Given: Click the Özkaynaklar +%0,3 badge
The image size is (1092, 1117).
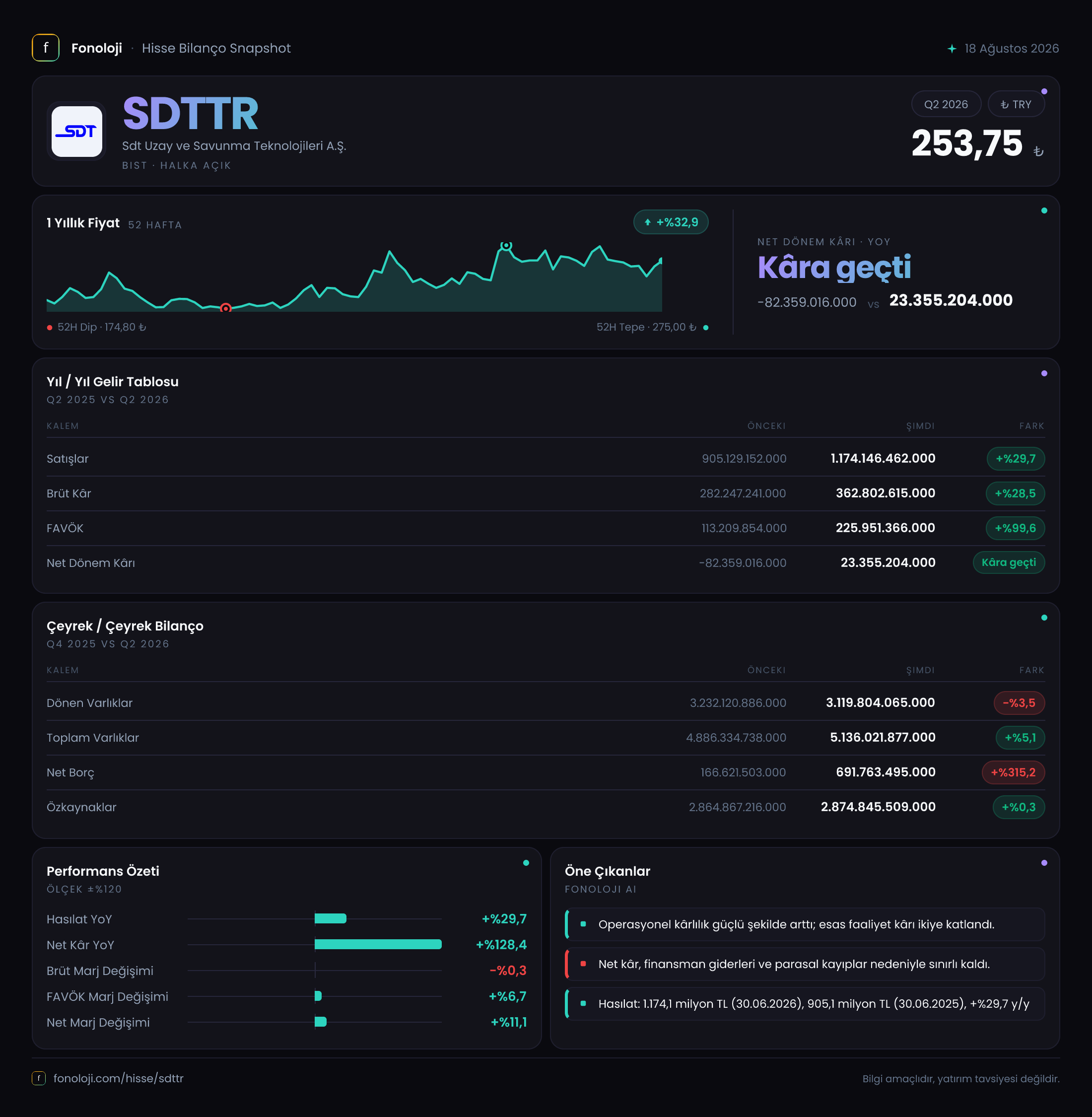Looking at the screenshot, I should coord(1018,807).
